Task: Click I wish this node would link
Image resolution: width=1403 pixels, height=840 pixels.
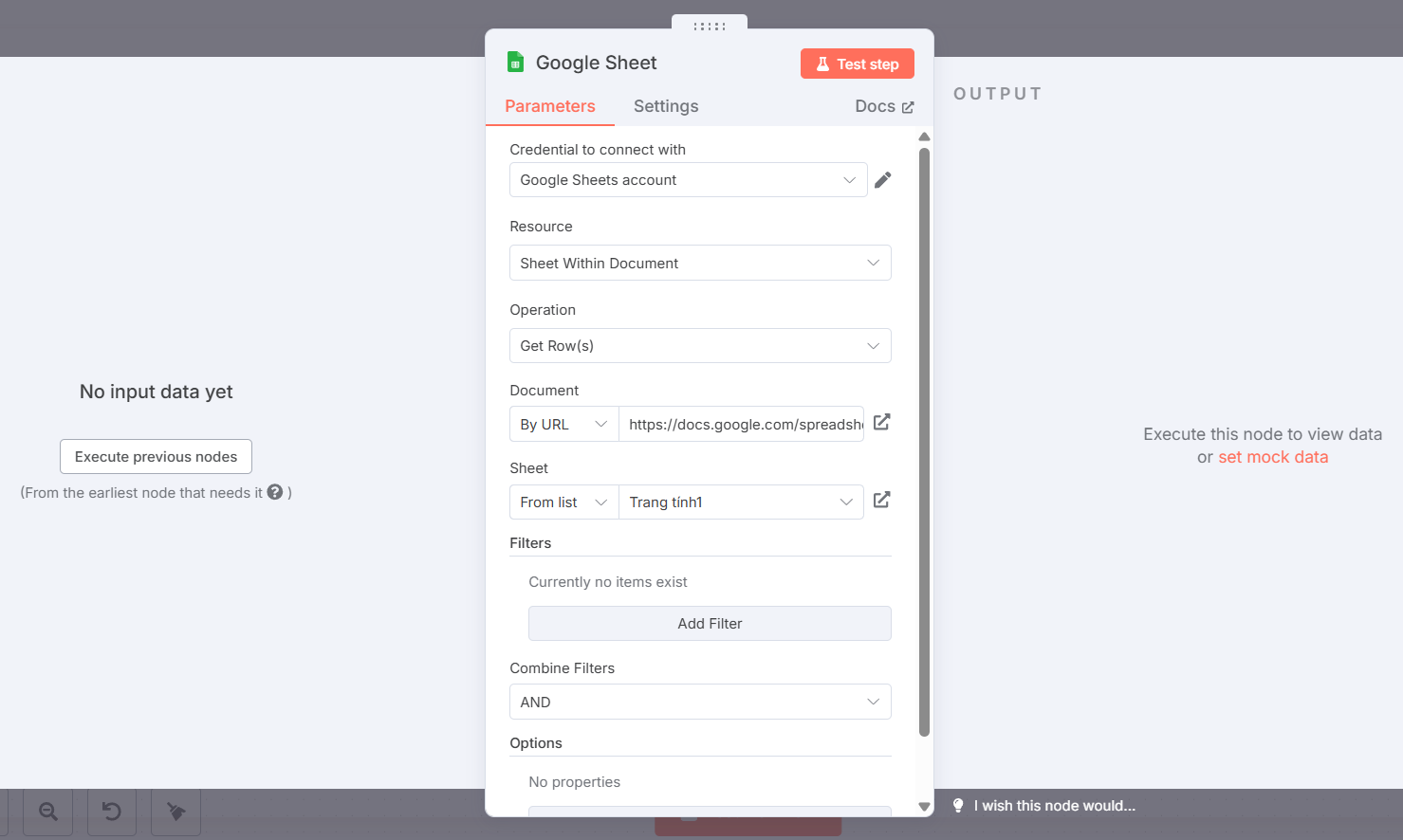Action: coord(1054,806)
